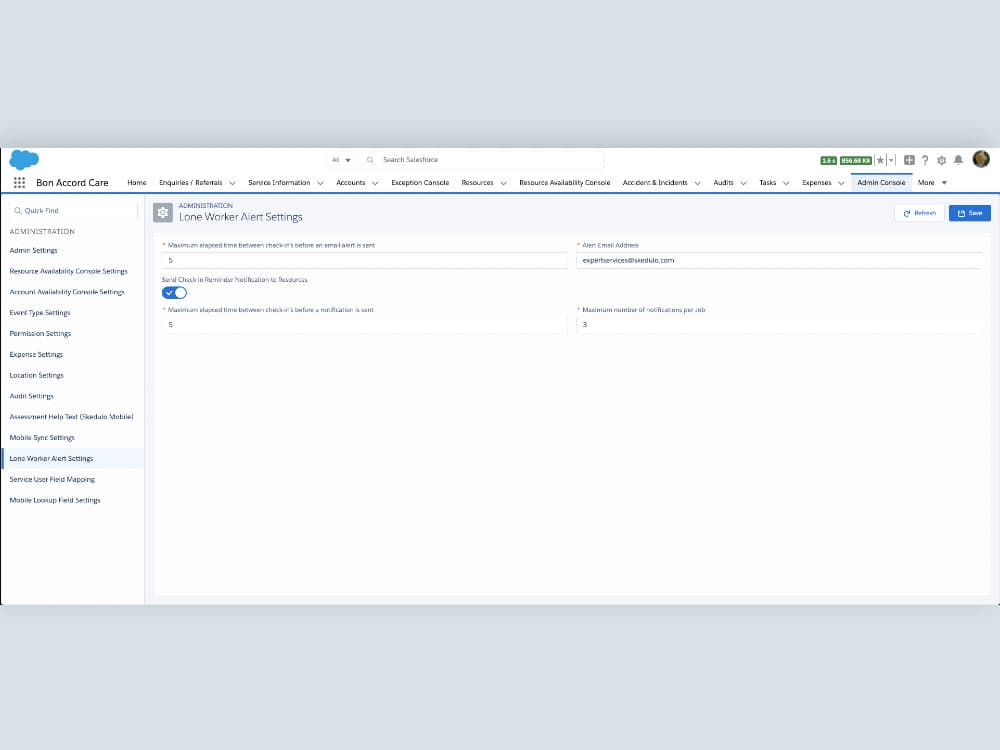Click the Quick Find magnifier icon
This screenshot has height=750, width=1000.
[18, 210]
